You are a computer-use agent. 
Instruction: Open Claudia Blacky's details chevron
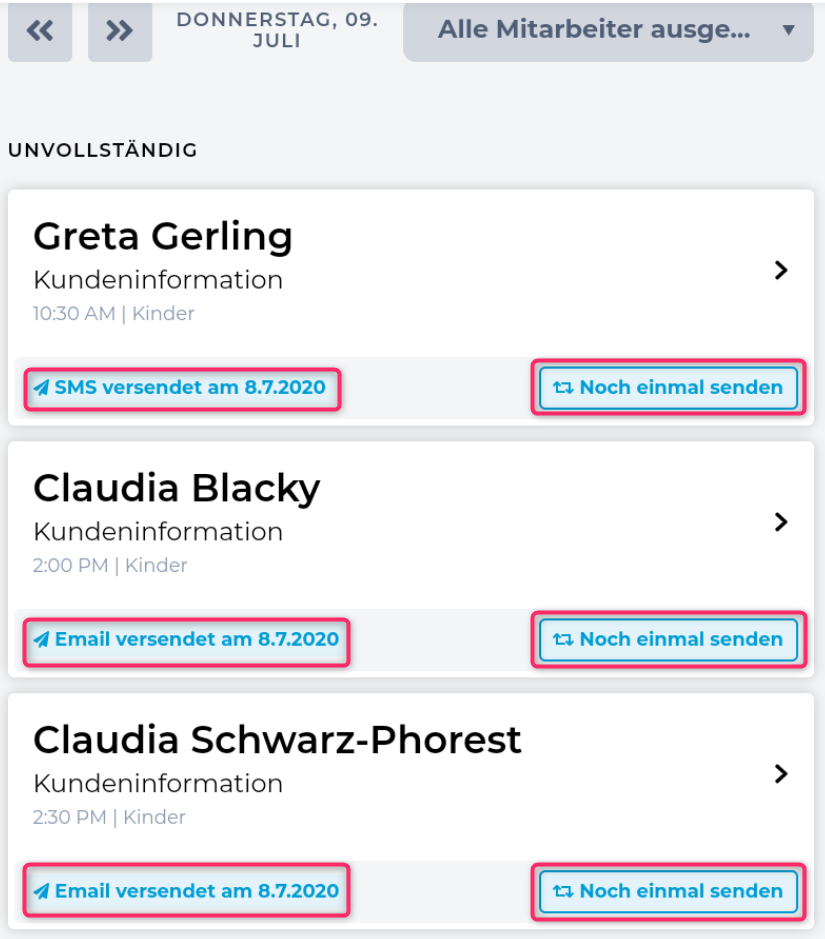pos(782,522)
